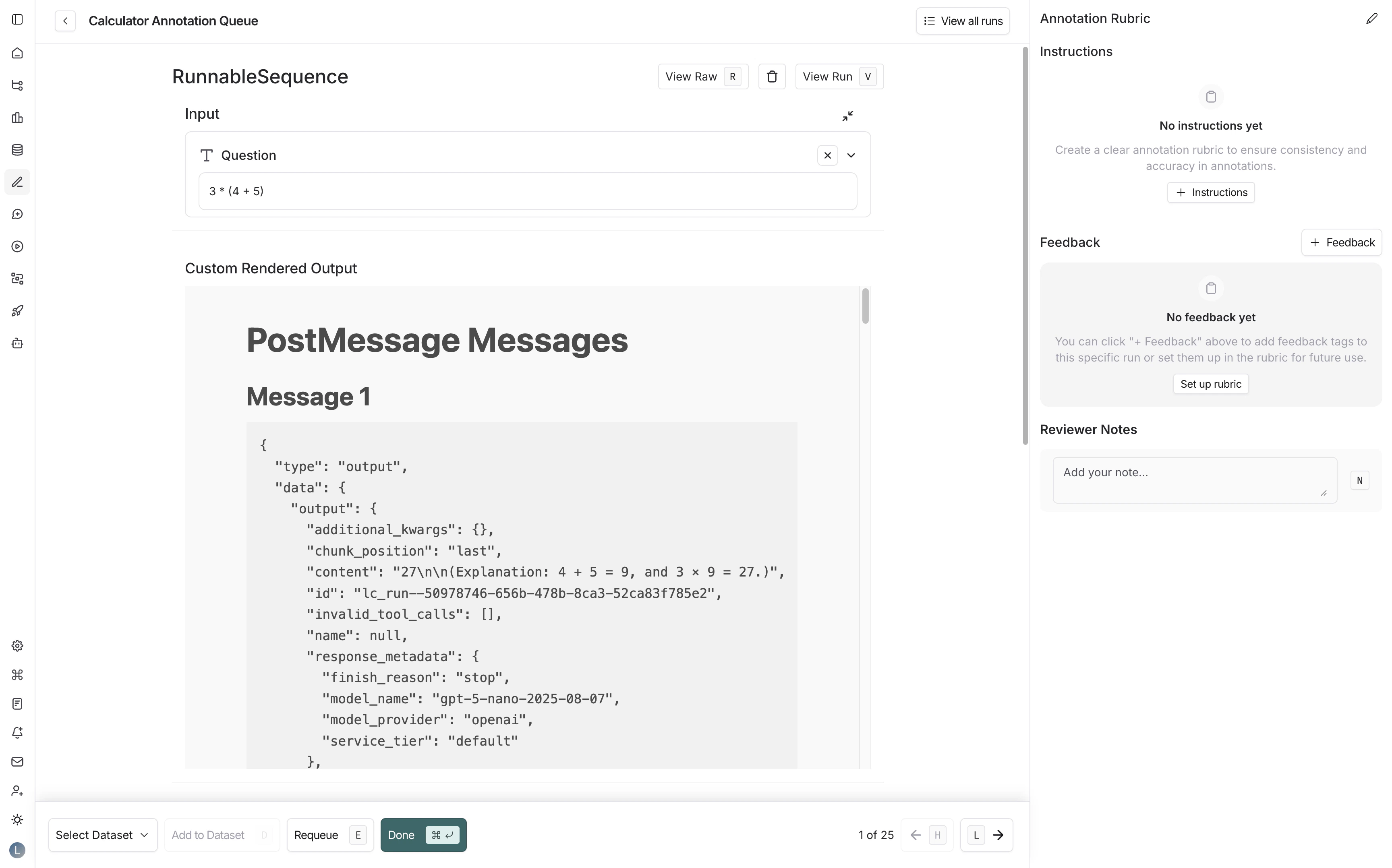Click the Done button
Viewport: 1392px width, 868px height.
pyautogui.click(x=423, y=835)
